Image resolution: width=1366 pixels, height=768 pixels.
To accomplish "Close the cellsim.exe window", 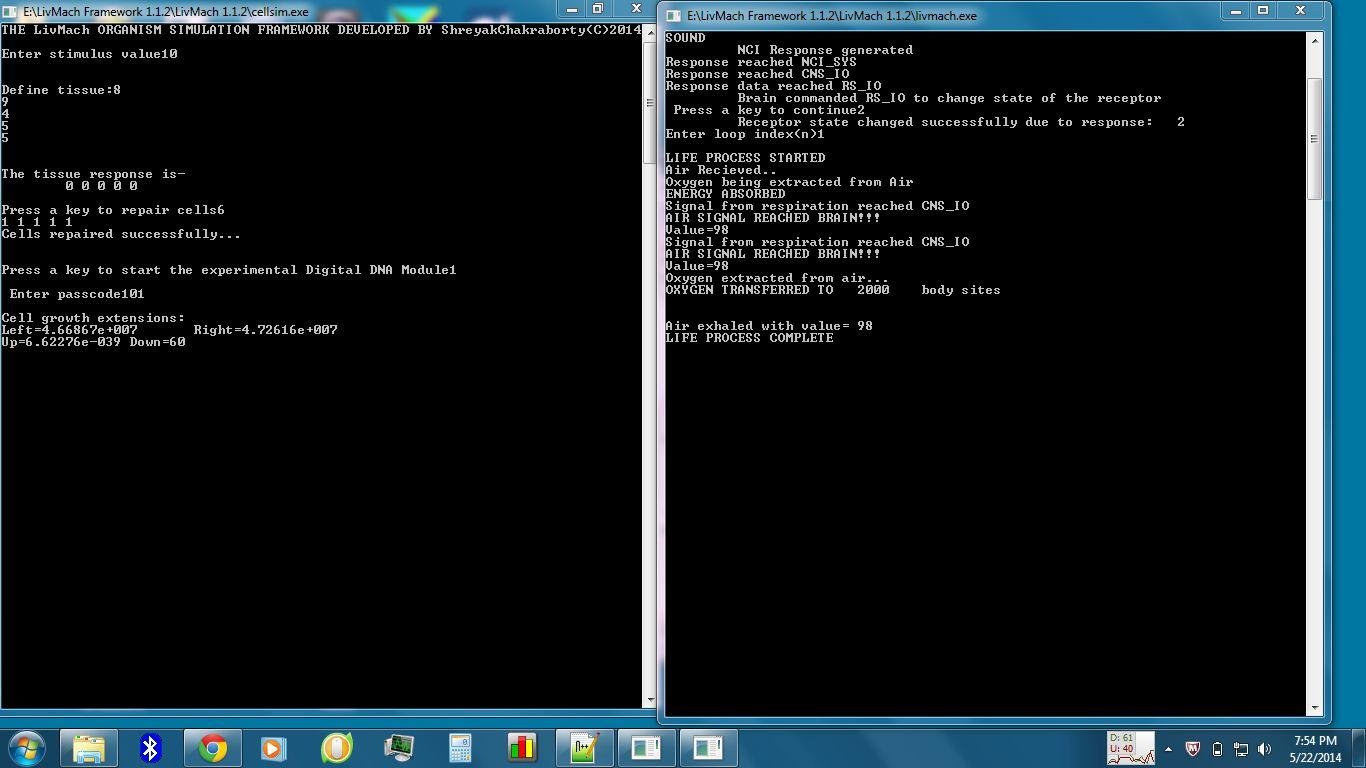I will pyautogui.click(x=635, y=9).
